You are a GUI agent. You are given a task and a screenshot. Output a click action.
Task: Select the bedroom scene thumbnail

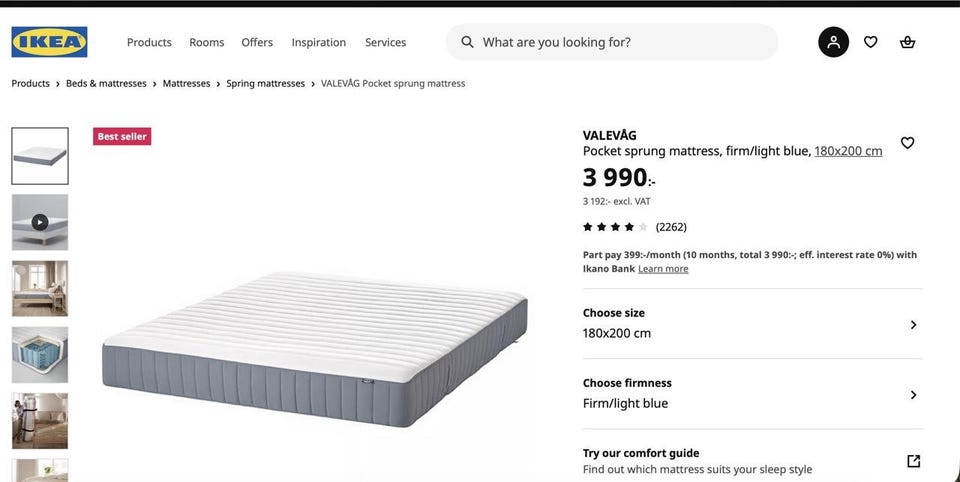click(40, 288)
